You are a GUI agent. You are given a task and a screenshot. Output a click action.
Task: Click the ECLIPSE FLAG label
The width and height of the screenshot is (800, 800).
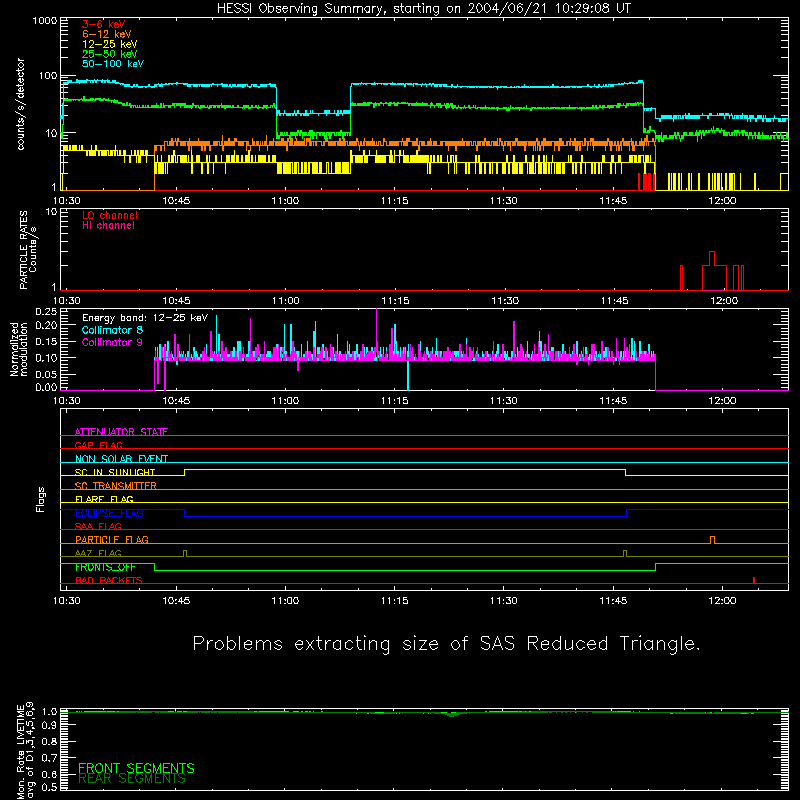click(x=109, y=513)
